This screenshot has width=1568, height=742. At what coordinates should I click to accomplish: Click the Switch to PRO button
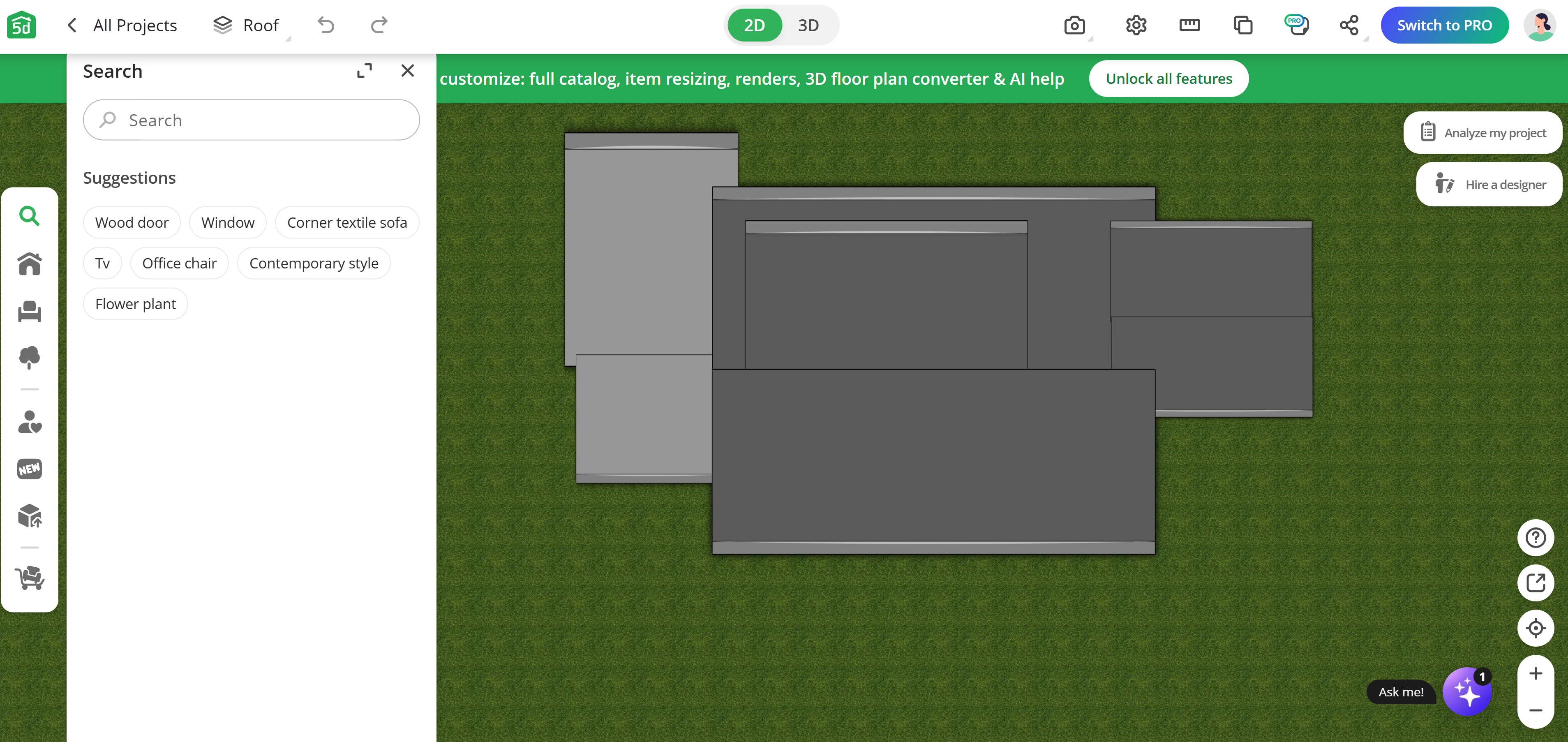(1444, 25)
